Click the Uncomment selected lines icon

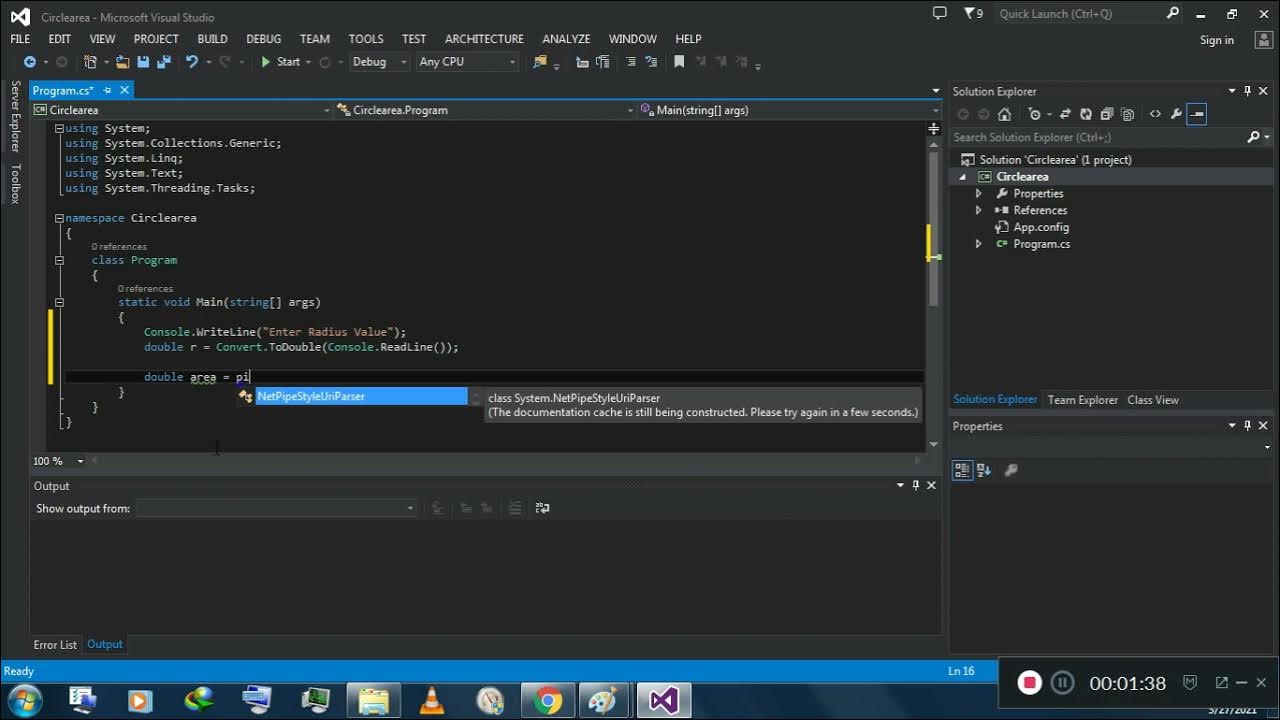(651, 62)
